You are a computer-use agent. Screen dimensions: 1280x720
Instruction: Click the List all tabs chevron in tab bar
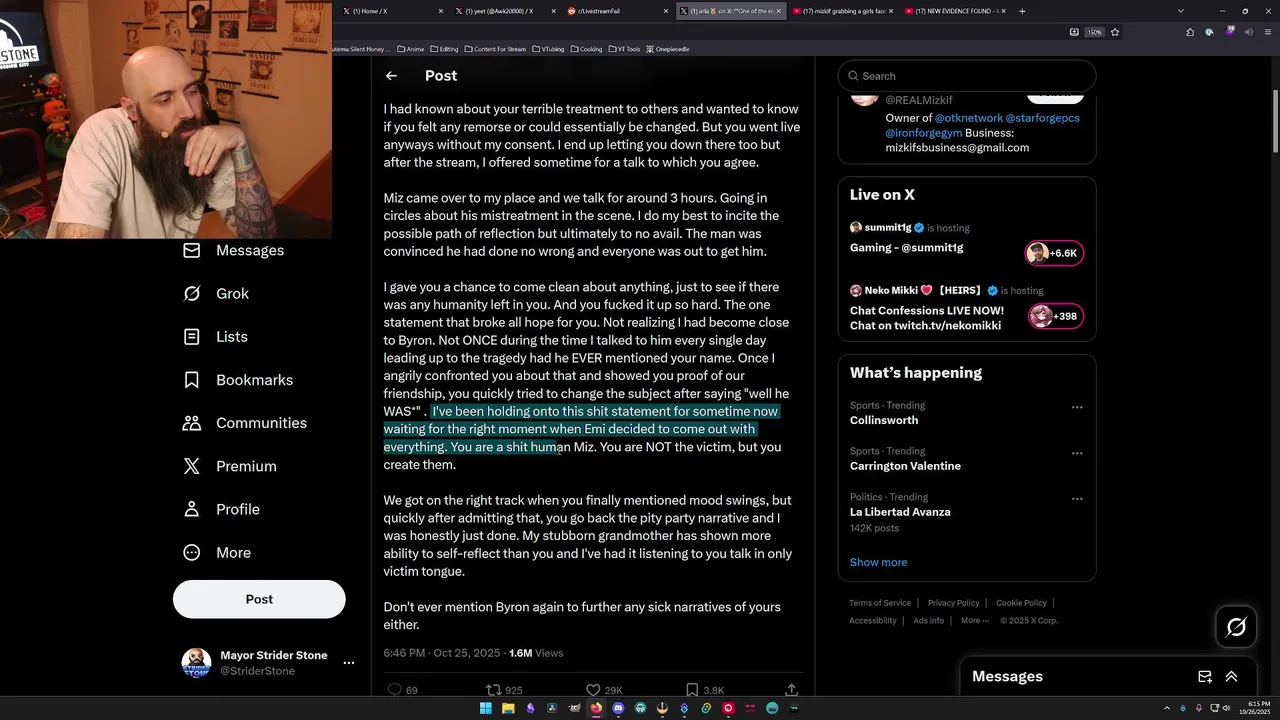click(1181, 11)
